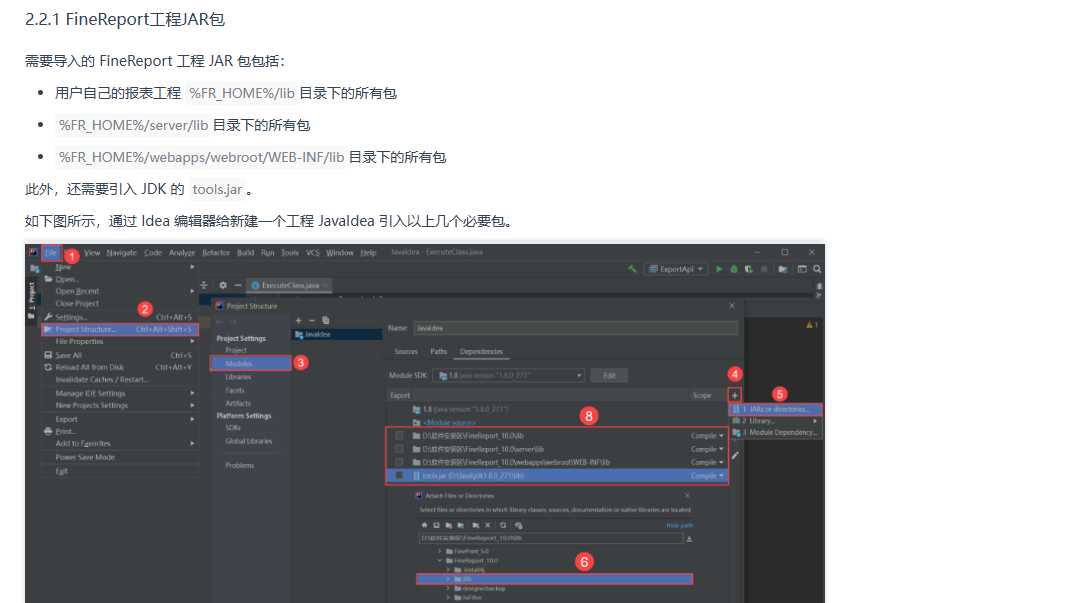The height and width of the screenshot is (603, 1079).
Task: Select the JavaIdea module in list
Action: click(x=337, y=335)
